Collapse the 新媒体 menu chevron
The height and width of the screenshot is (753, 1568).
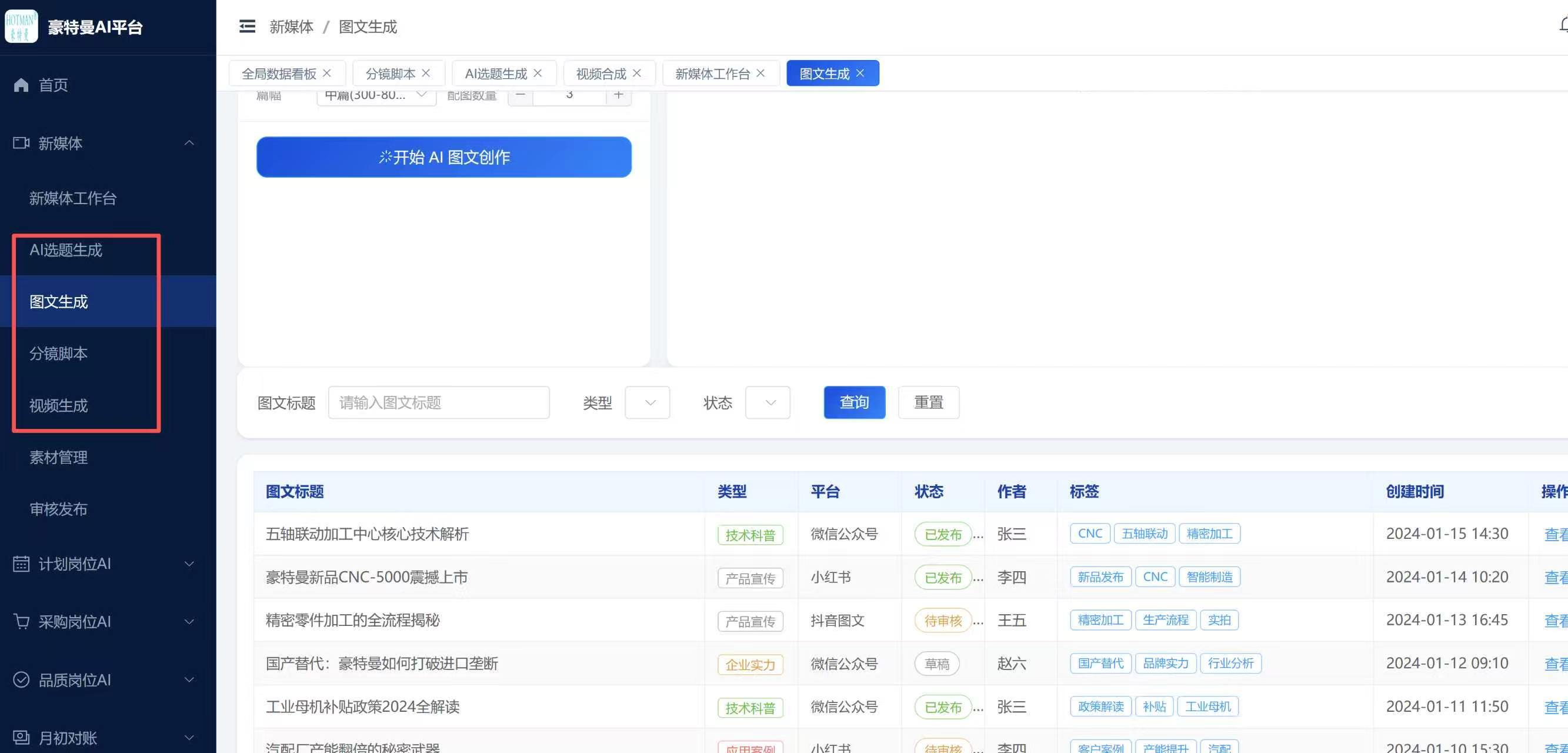pos(189,143)
